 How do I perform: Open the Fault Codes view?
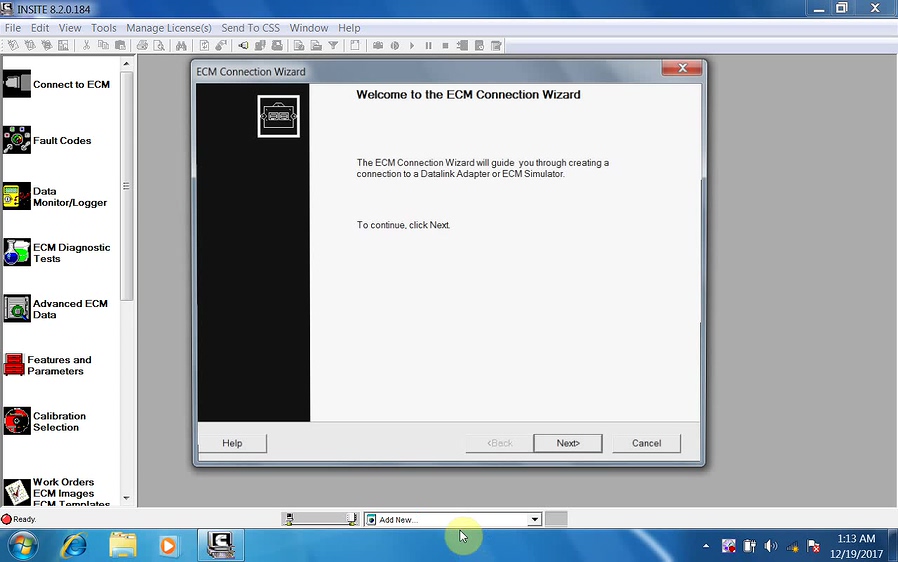point(47,140)
